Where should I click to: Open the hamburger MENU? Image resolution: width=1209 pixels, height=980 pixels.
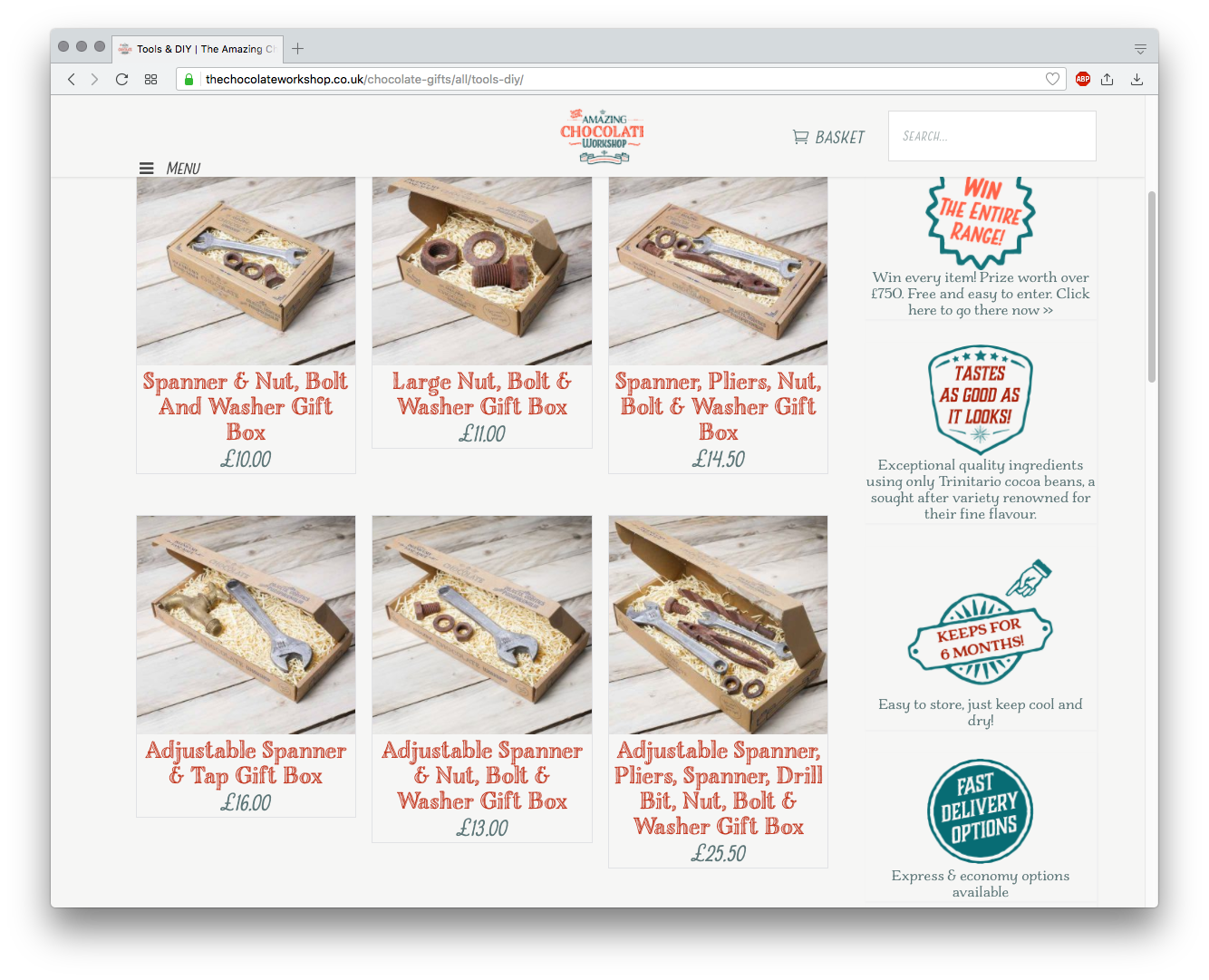point(169,168)
